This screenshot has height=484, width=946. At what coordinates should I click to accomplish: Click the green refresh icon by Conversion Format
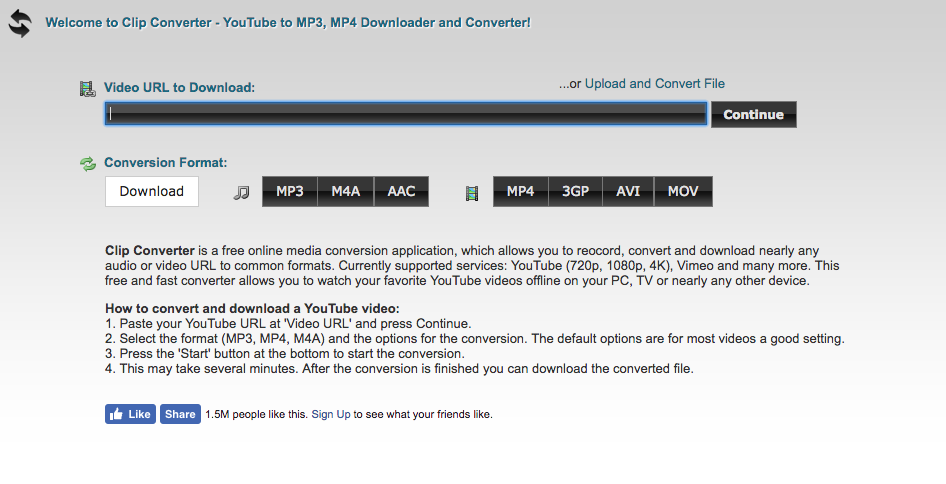click(88, 164)
